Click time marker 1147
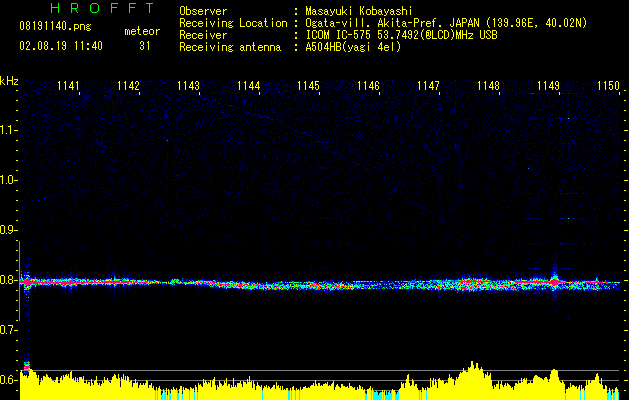Image resolution: width=629 pixels, height=400 pixels. pos(428,86)
